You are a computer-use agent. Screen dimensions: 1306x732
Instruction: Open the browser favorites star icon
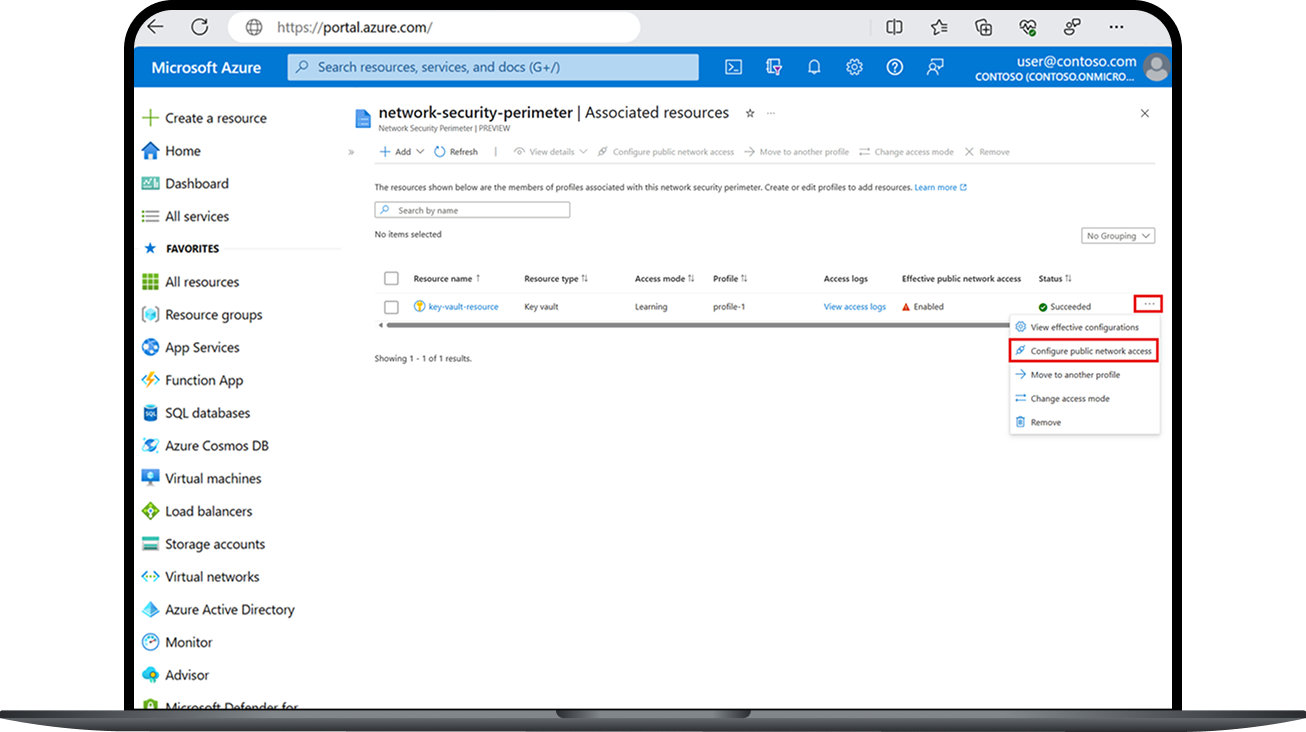939,27
